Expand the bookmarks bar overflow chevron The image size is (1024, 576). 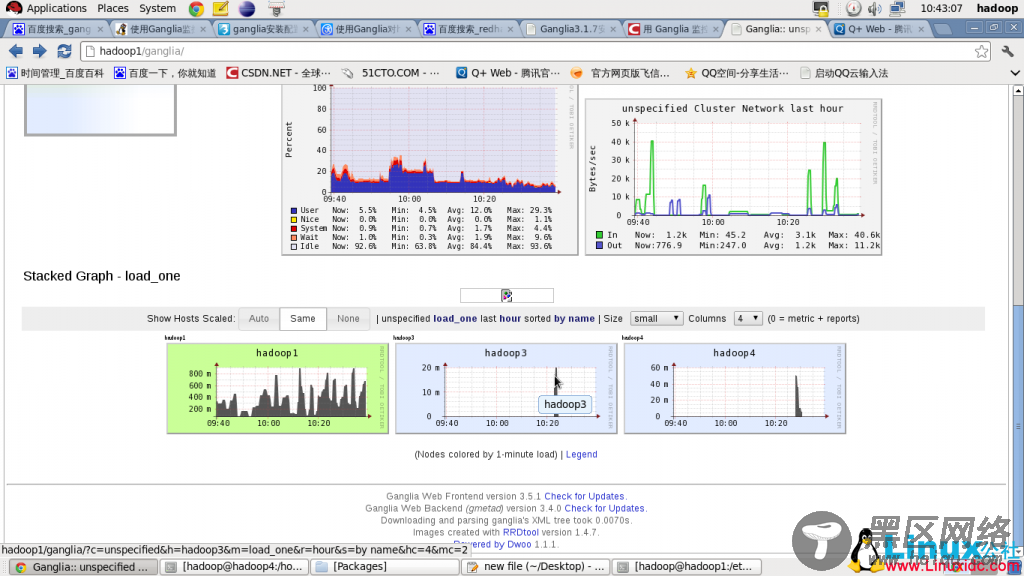(1015, 73)
